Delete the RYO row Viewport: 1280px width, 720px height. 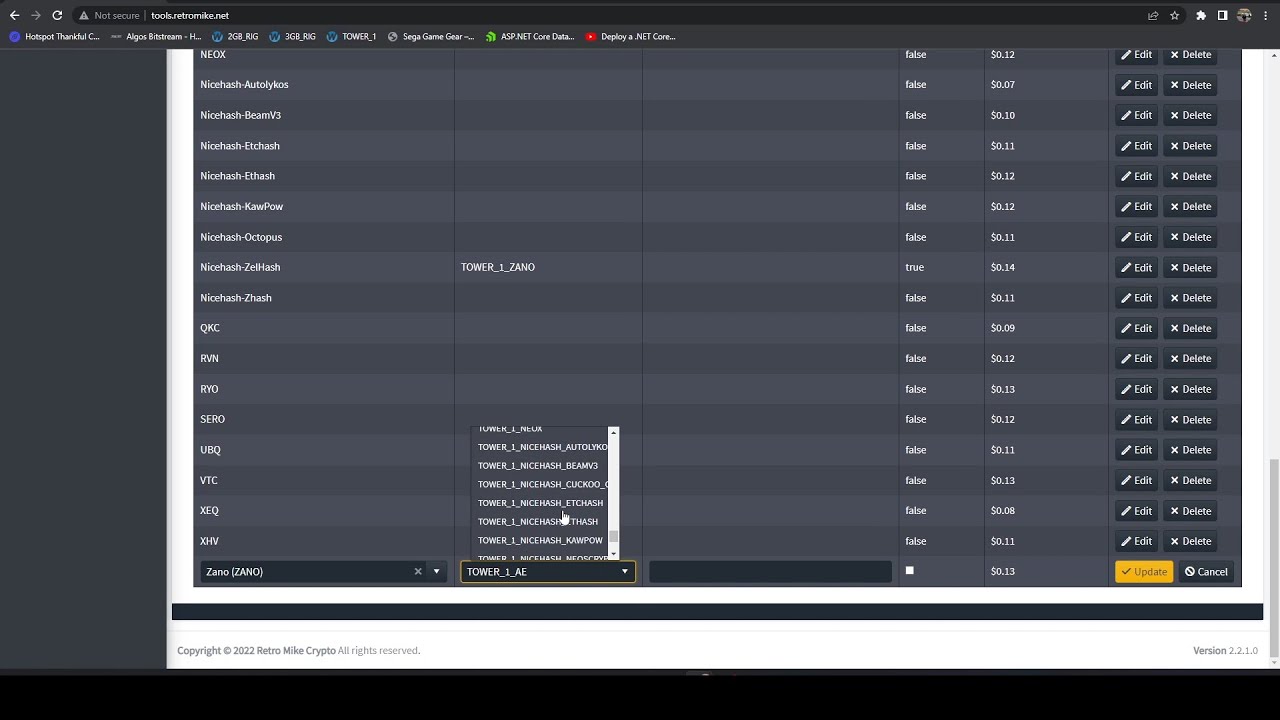pyautogui.click(x=1190, y=389)
